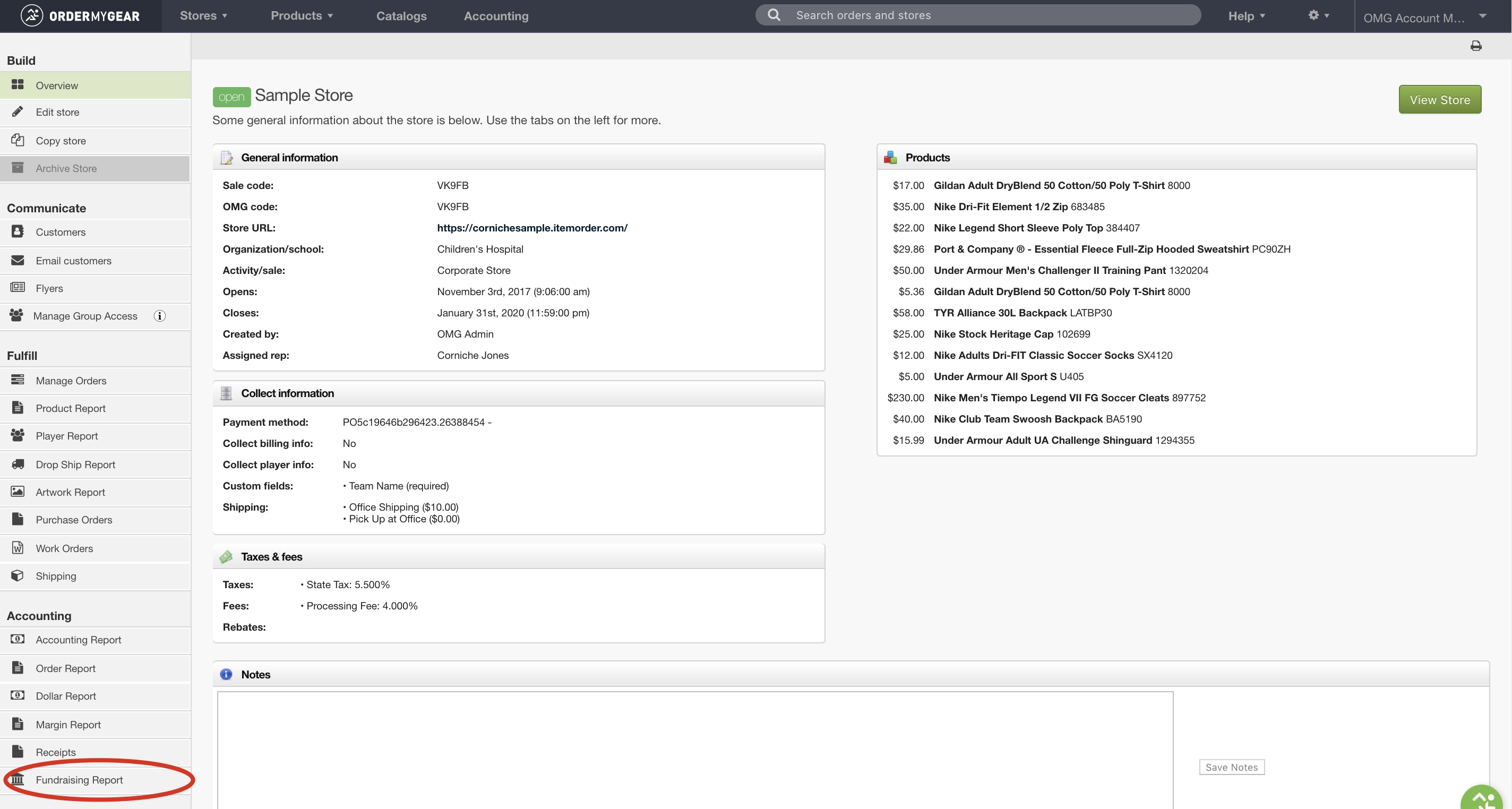This screenshot has width=1512, height=809.
Task: Click the printer icon at top right
Action: pyautogui.click(x=1475, y=46)
